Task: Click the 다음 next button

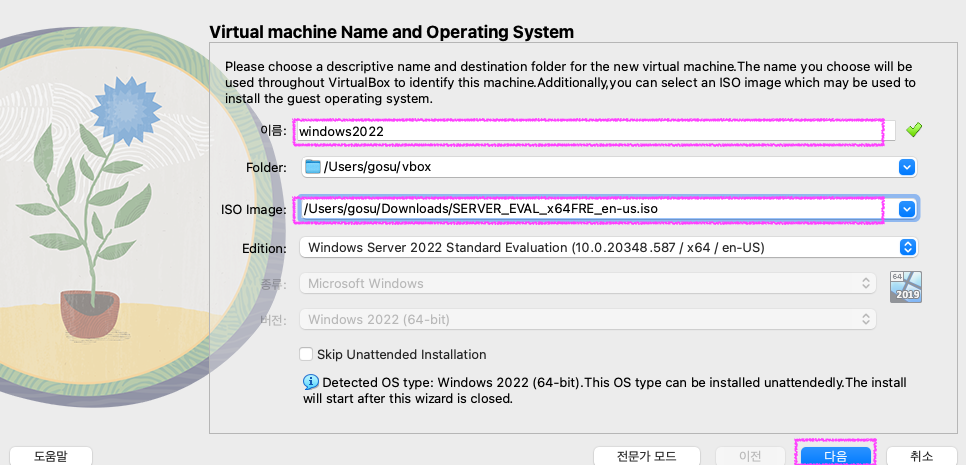Action: [835, 456]
